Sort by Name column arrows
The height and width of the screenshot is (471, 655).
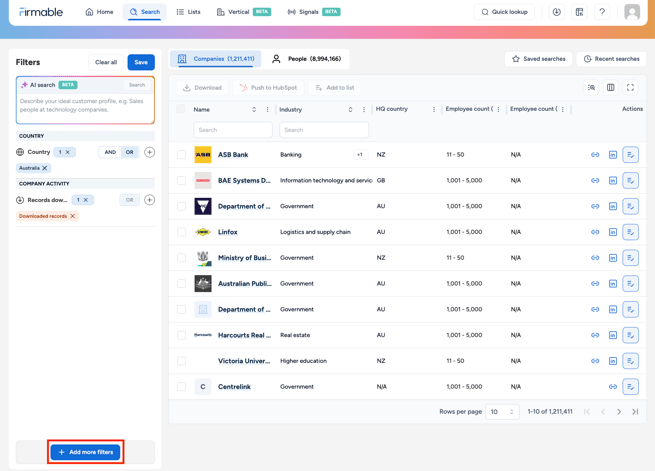pos(254,109)
